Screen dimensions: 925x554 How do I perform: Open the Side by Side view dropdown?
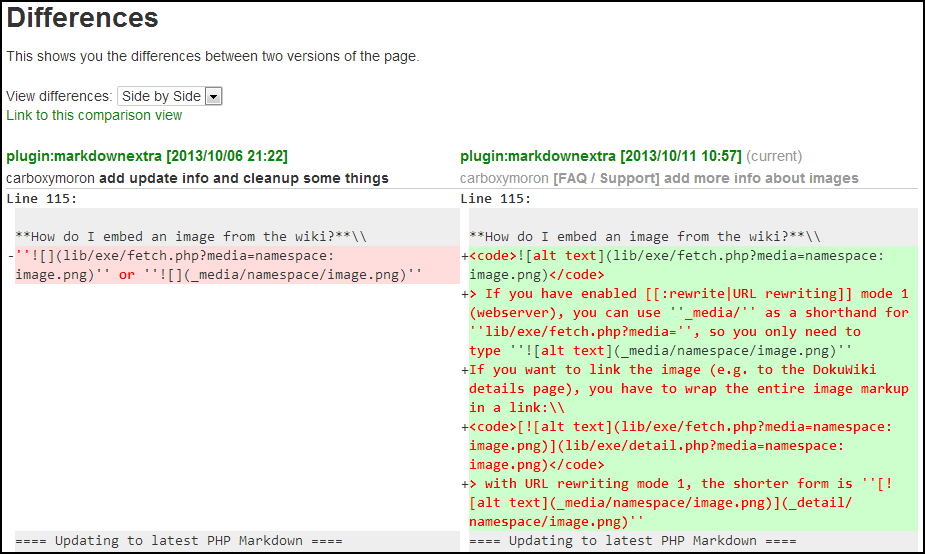(169, 96)
